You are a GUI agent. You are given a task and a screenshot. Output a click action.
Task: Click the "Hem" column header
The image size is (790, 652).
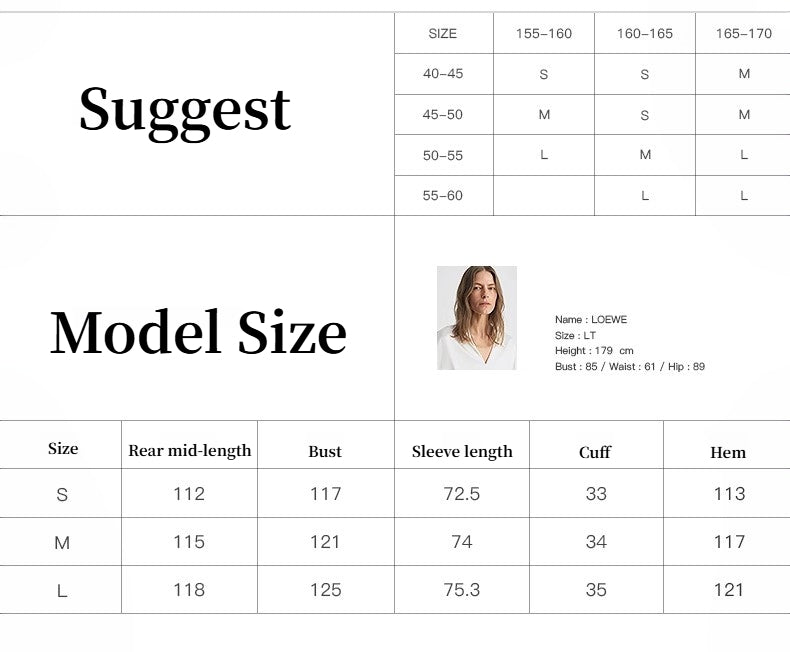728,452
